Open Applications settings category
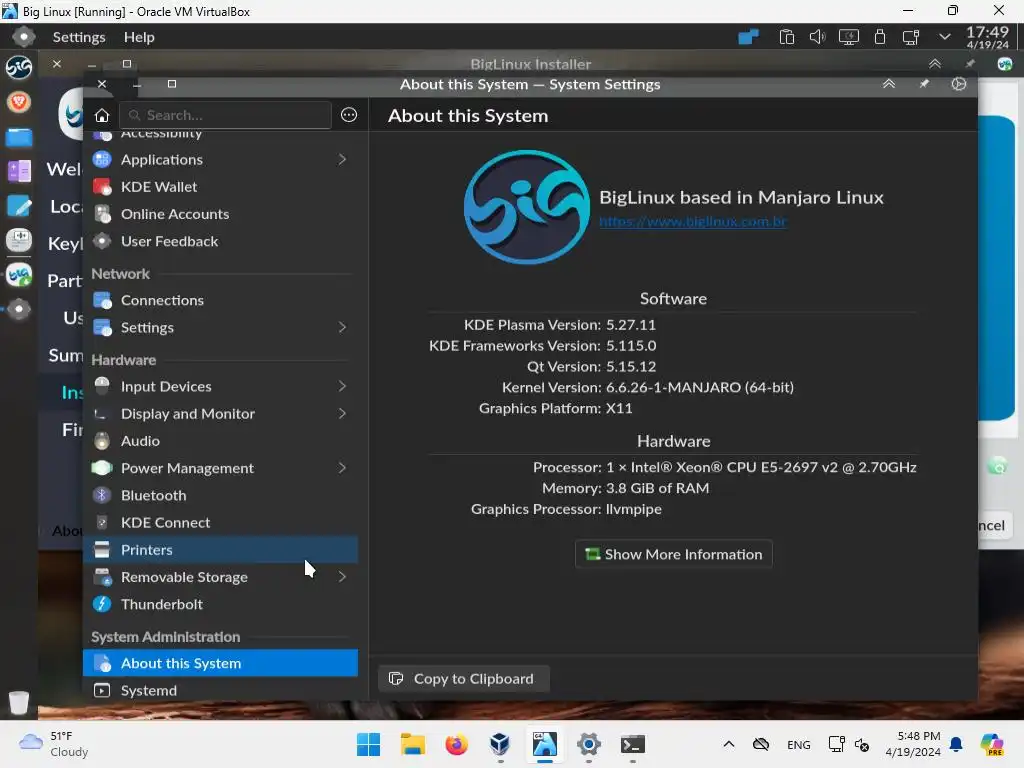Screen dimensions: 1024x768 [221, 159]
